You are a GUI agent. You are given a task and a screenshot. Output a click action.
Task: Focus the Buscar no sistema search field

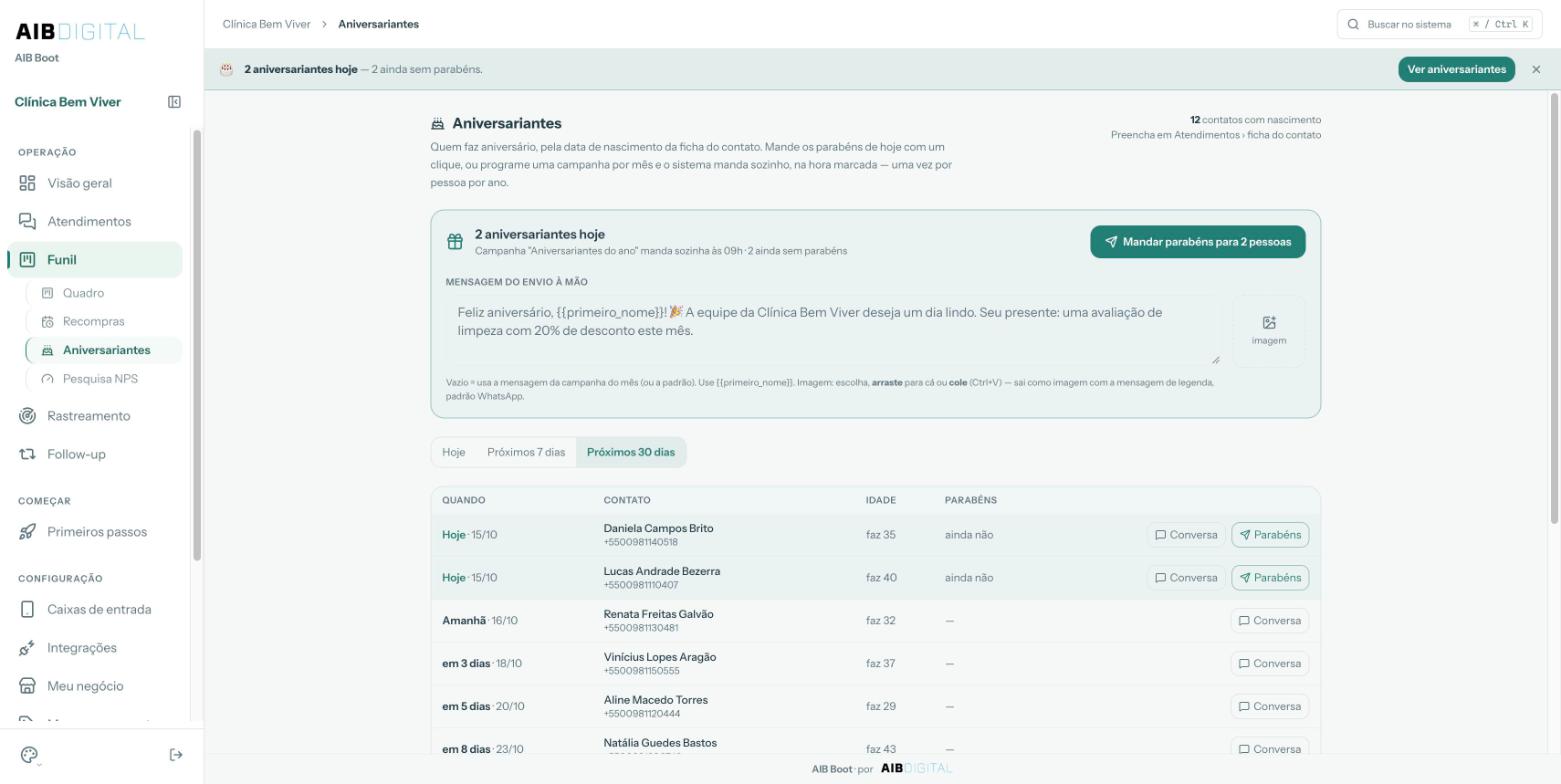(x=1439, y=24)
